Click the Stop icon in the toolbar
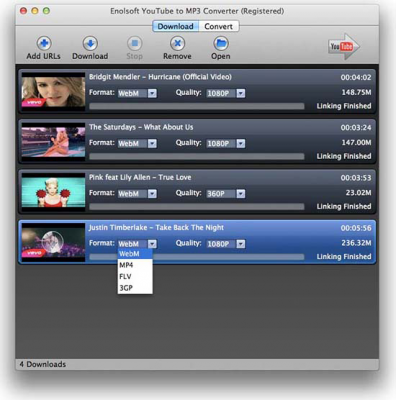Viewport: 396px width, 400px height. [x=134, y=43]
